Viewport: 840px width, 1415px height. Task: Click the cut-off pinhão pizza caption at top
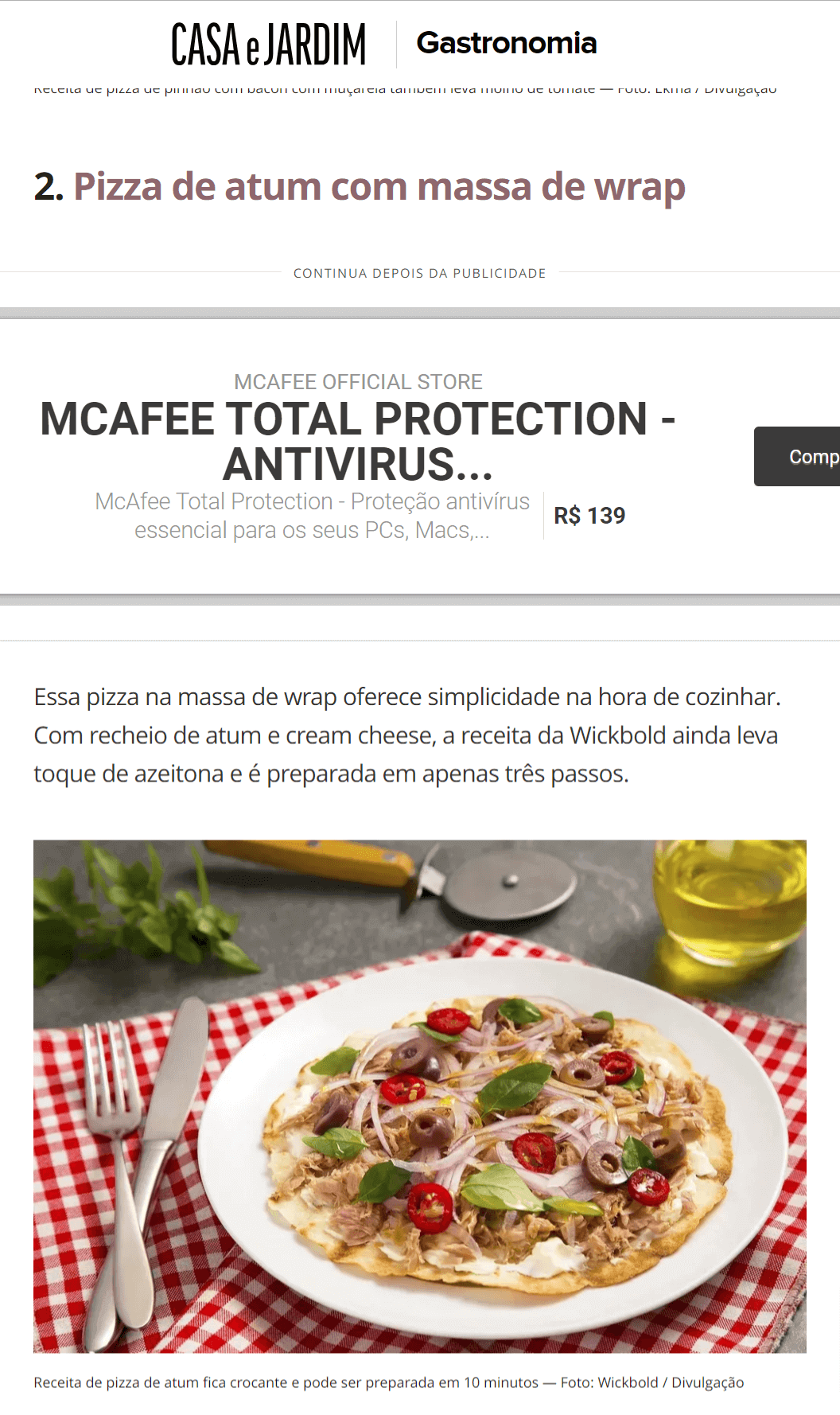tap(405, 90)
